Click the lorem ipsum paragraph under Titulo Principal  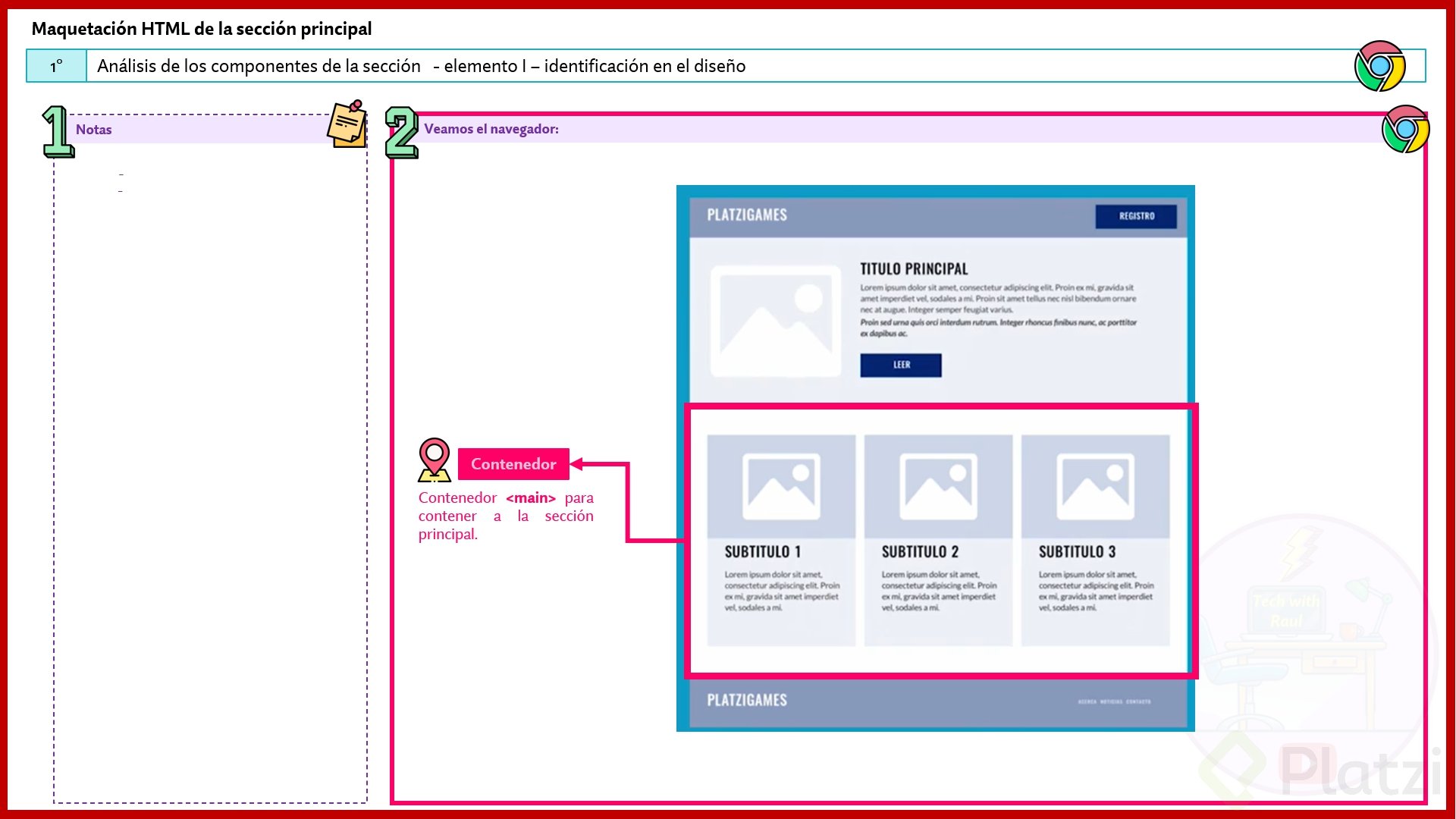tap(998, 310)
